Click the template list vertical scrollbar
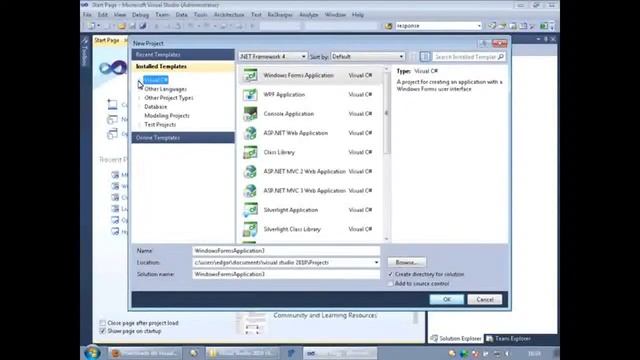This screenshot has width=640, height=360. click(387, 155)
